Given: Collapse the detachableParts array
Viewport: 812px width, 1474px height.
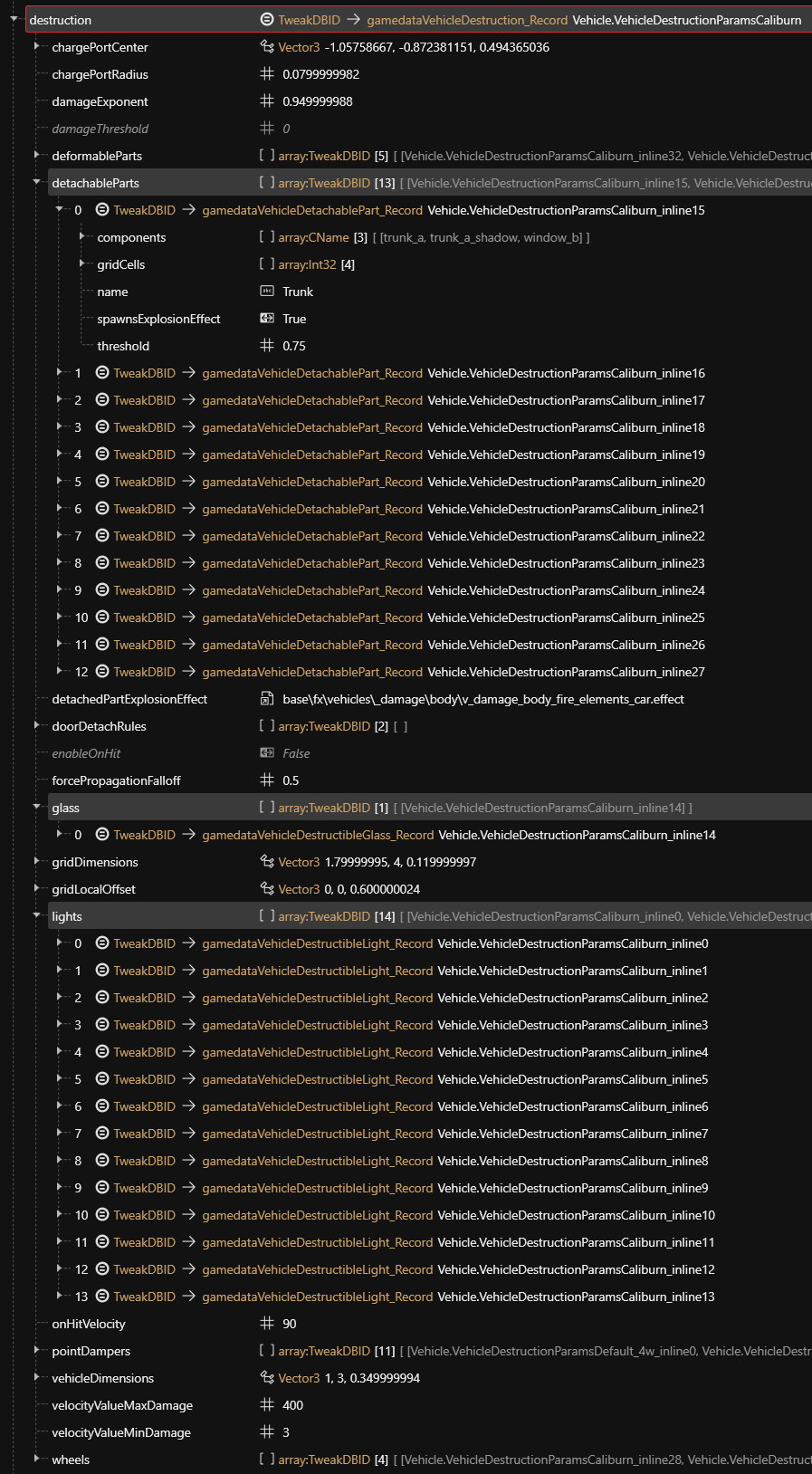Looking at the screenshot, I should click(37, 183).
